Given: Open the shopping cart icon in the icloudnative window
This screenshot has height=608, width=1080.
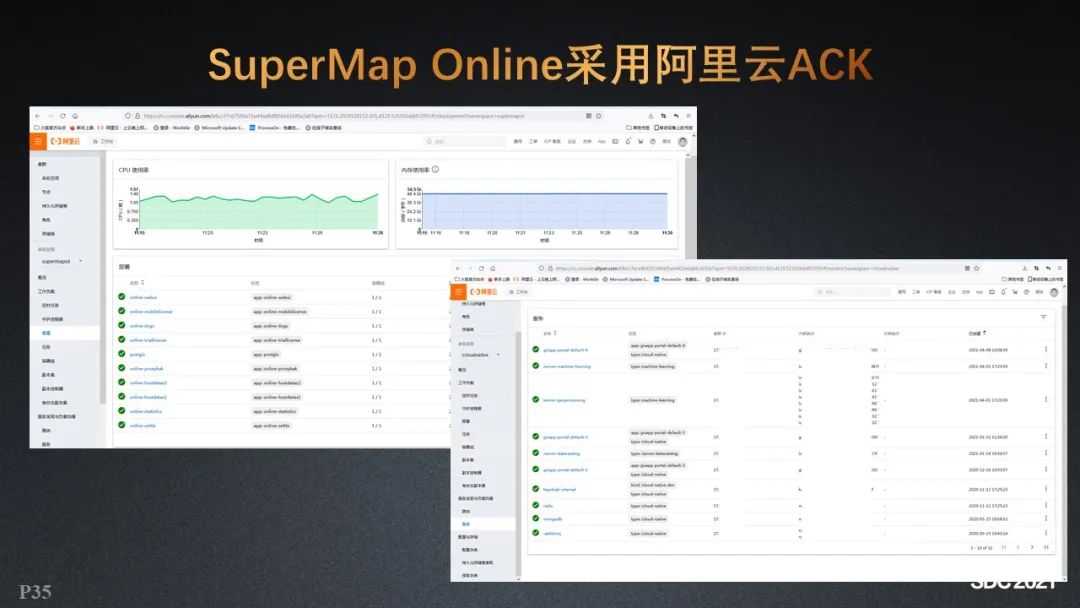Looking at the screenshot, I should coord(1015,292).
